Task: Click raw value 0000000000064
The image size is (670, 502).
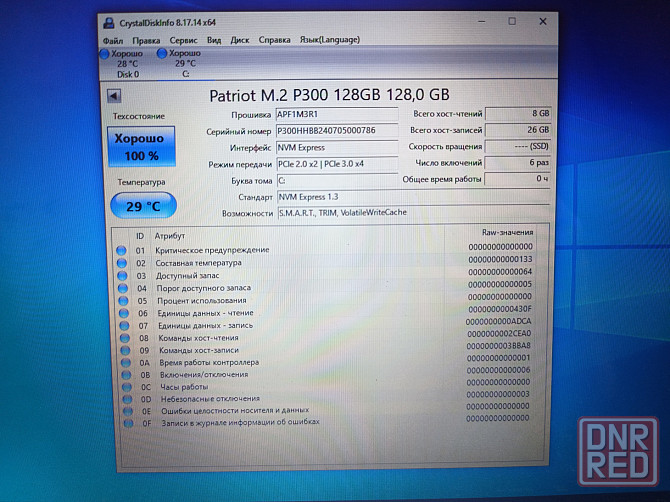Action: click(x=500, y=272)
